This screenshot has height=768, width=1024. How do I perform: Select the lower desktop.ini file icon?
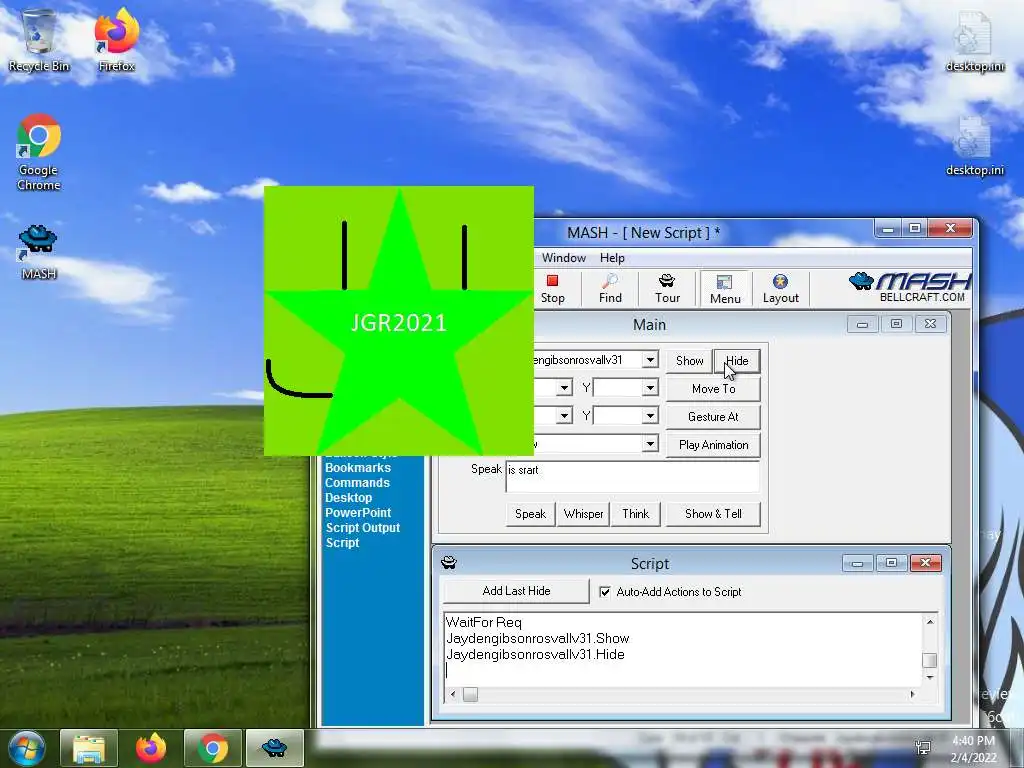click(x=975, y=146)
